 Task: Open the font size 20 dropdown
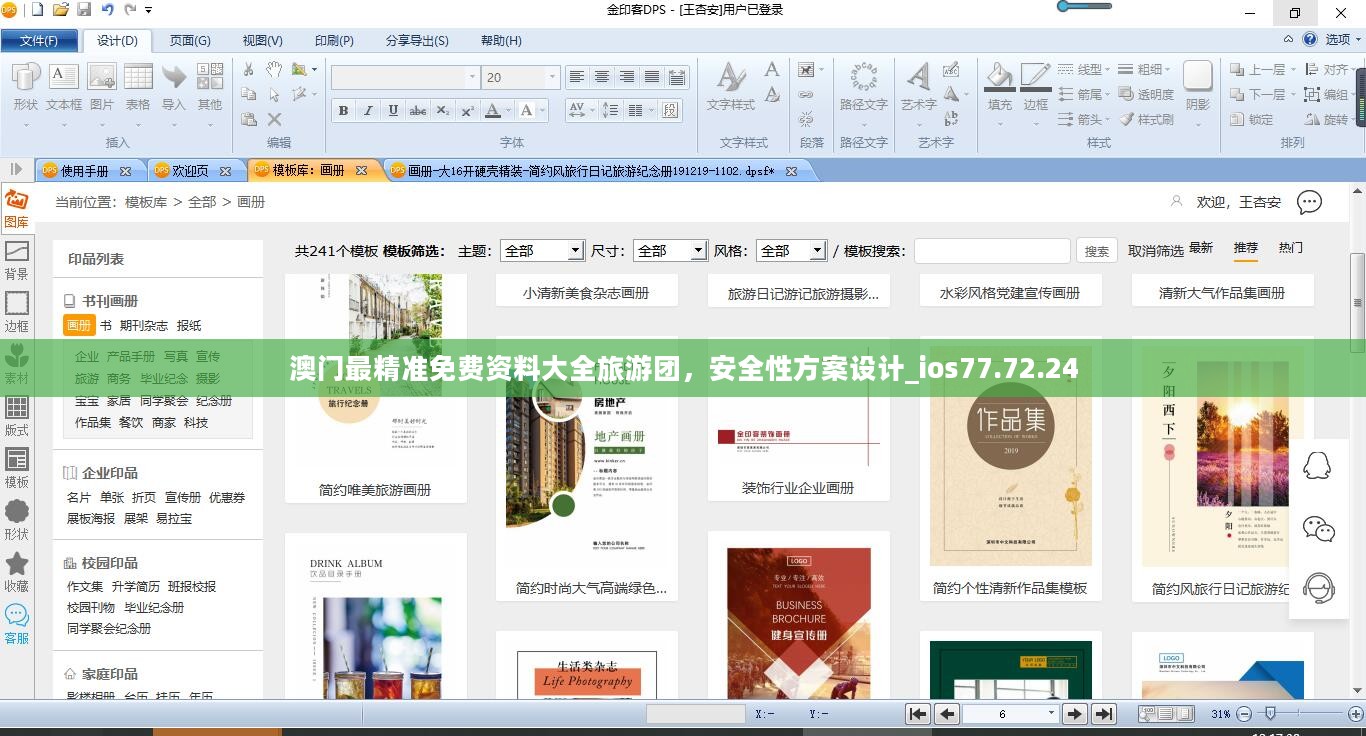pos(552,77)
